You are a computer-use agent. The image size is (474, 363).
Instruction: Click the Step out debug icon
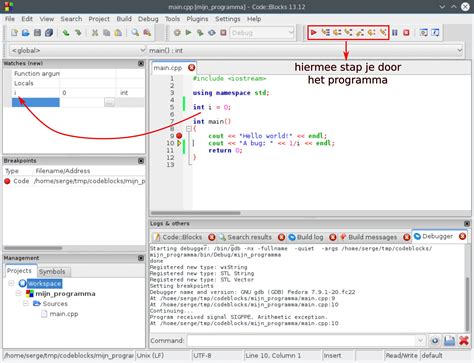tap(360, 33)
